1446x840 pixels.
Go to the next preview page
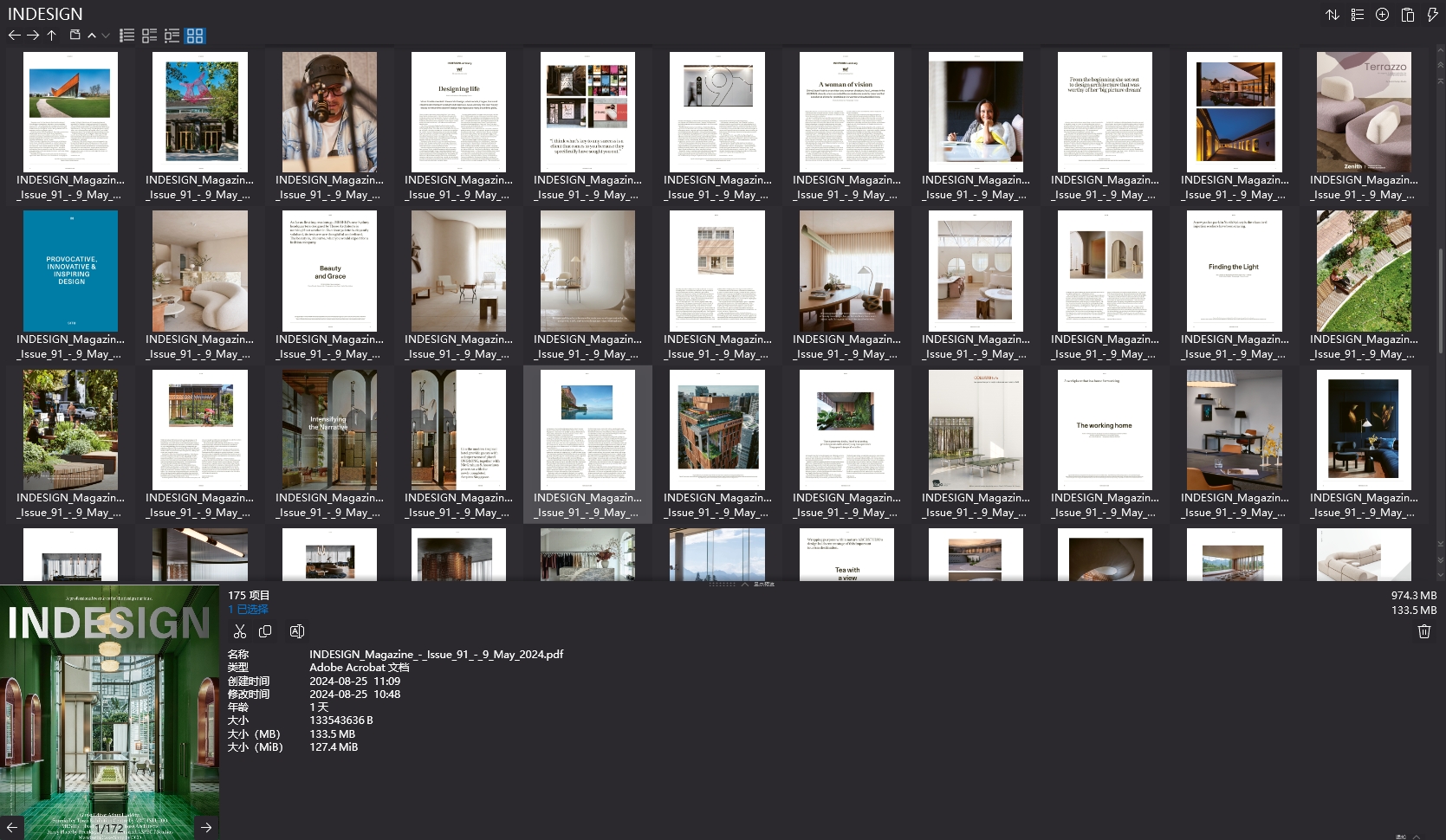(206, 827)
